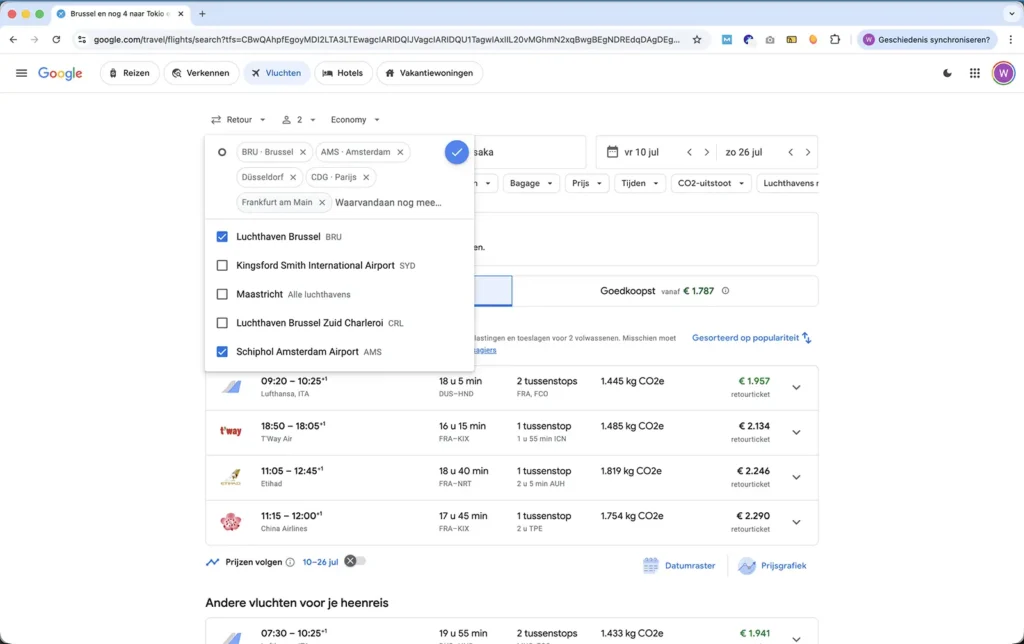Open the Economy class dropdown

coord(354,119)
